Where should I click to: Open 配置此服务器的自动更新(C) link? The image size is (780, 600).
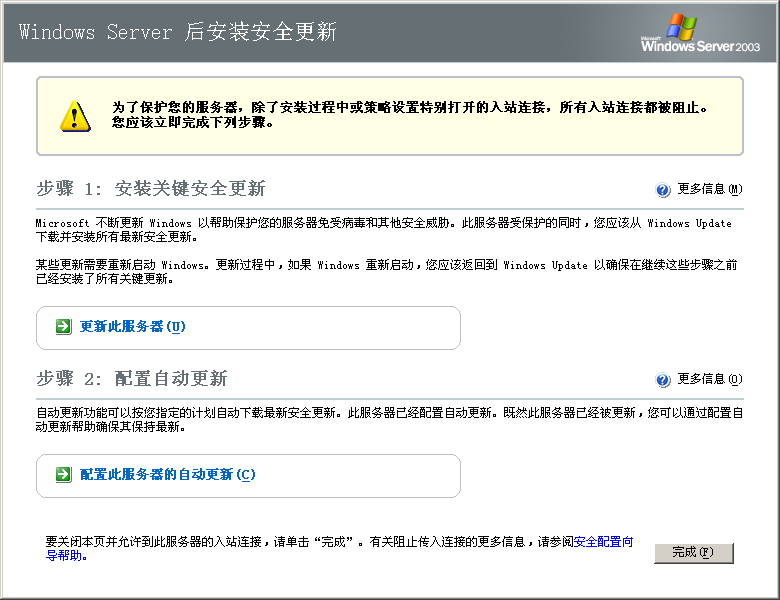[x=168, y=474]
